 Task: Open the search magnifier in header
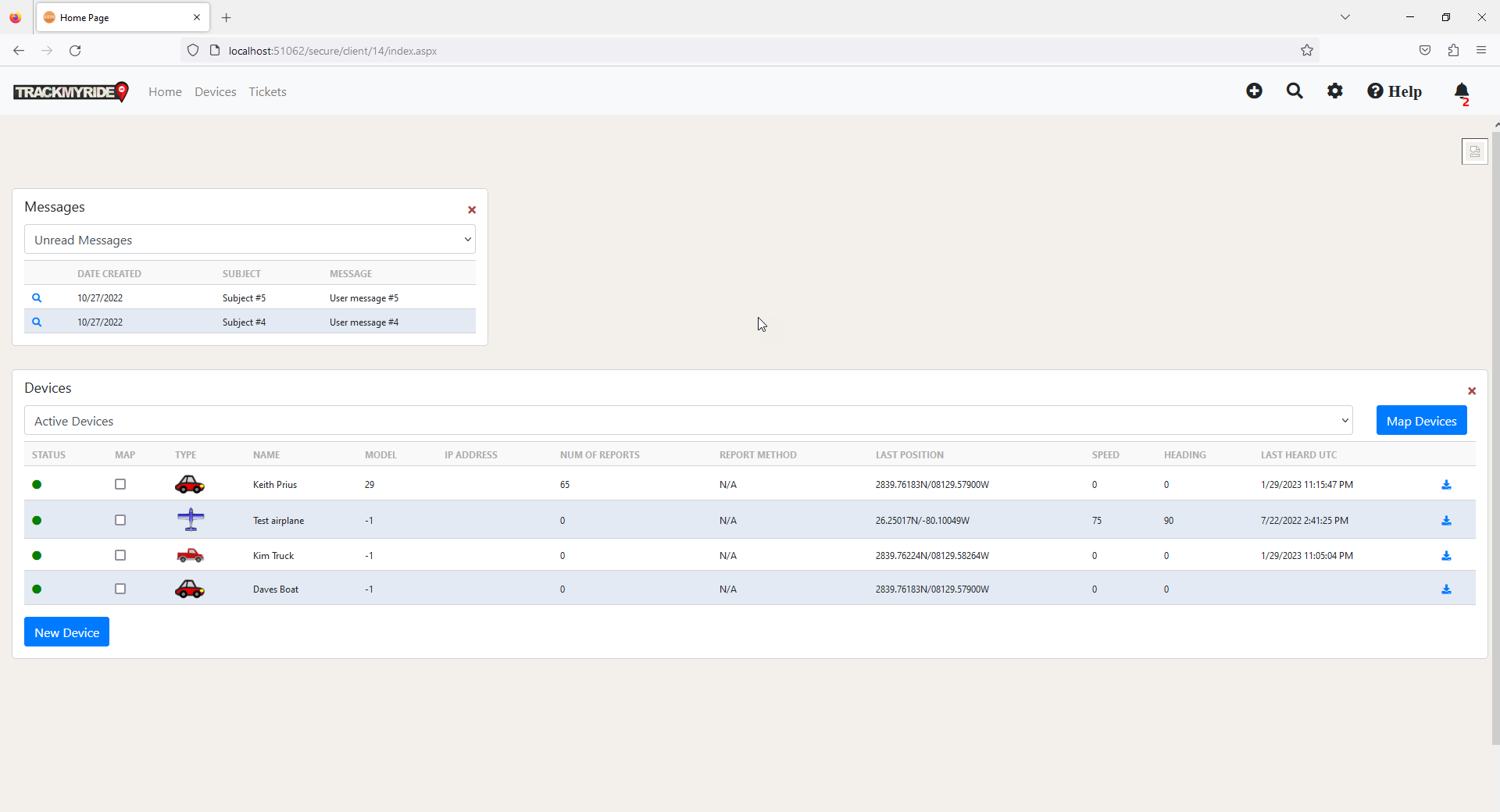(x=1295, y=91)
